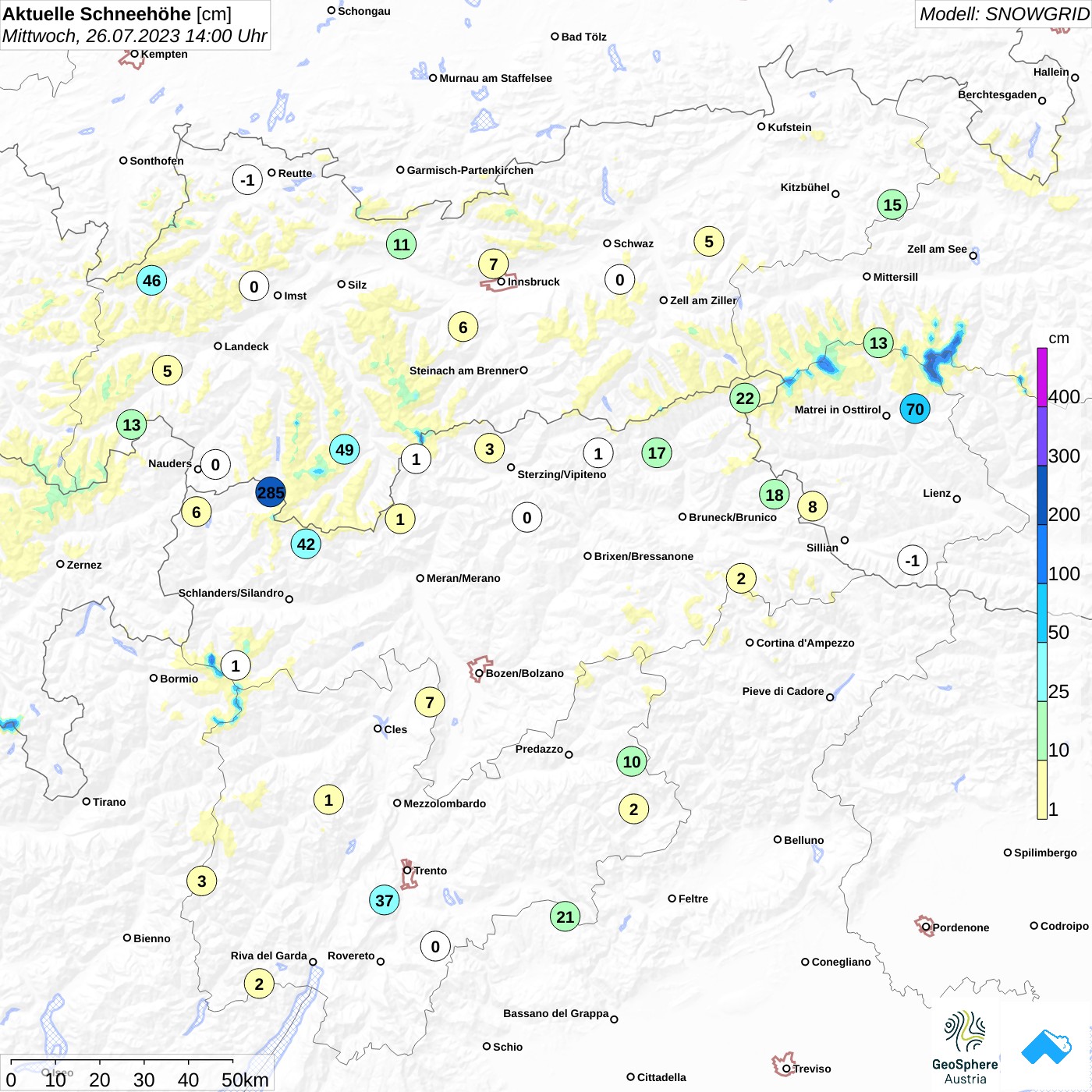Click the Cortina d'Ampezzo label
The height and width of the screenshot is (1092, 1092).
[806, 643]
